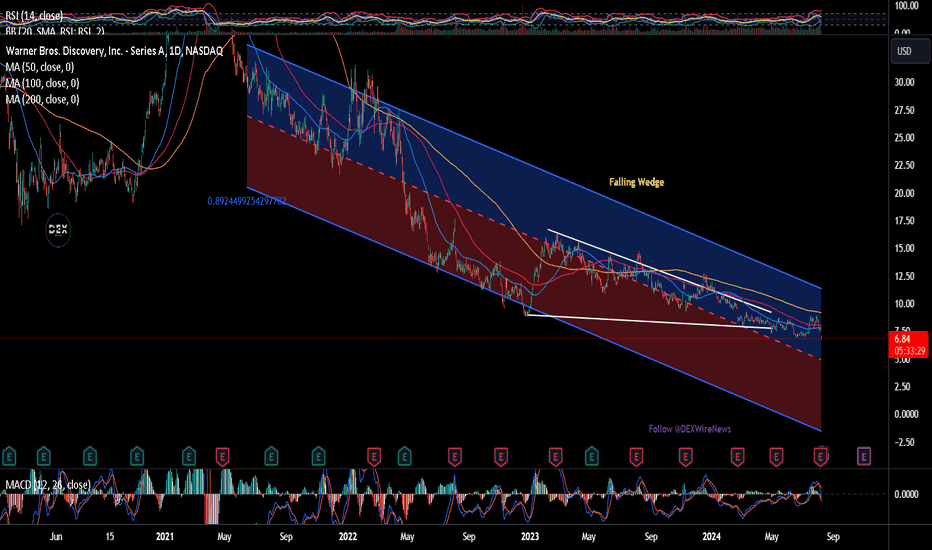
Task: Select the RSI (14, close) indicator legend
Action: tap(34, 15)
